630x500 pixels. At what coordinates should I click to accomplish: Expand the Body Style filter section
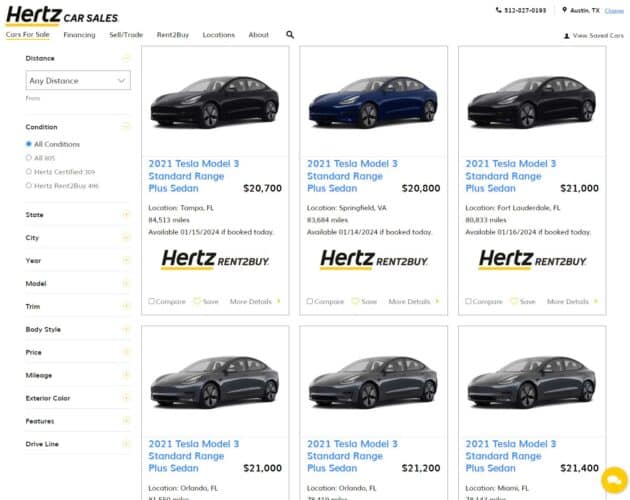pos(126,329)
